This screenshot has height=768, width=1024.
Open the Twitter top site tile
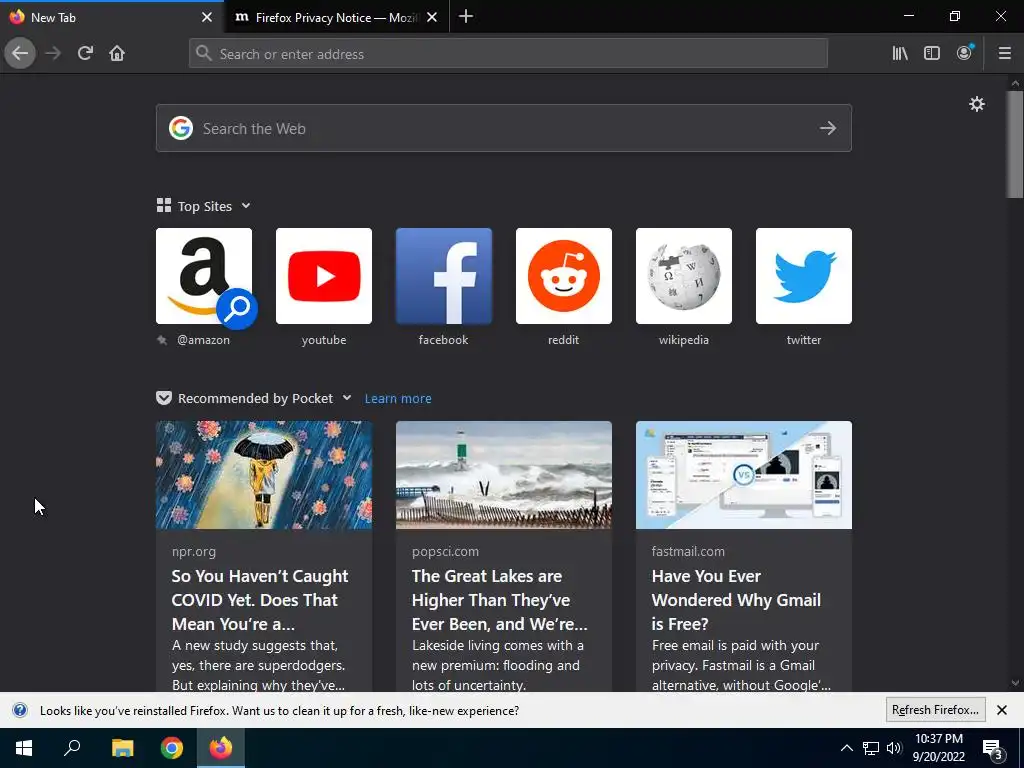804,276
